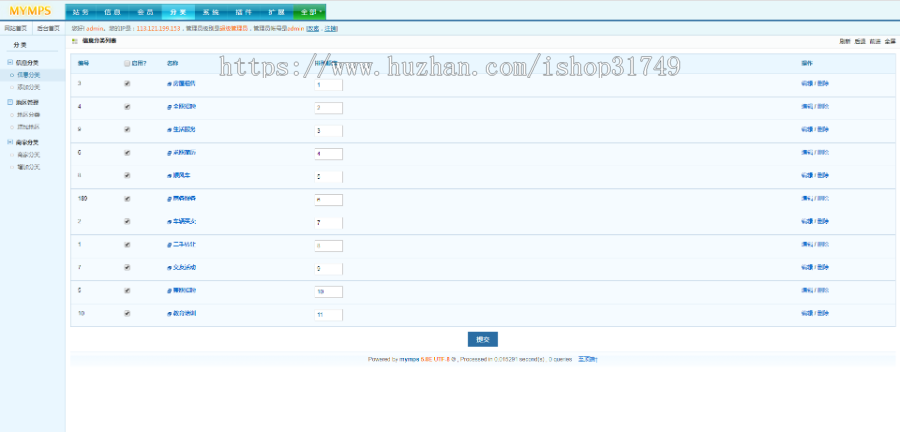The image size is (900, 432).
Task: Click the 名称 column header
Action: coord(172,64)
